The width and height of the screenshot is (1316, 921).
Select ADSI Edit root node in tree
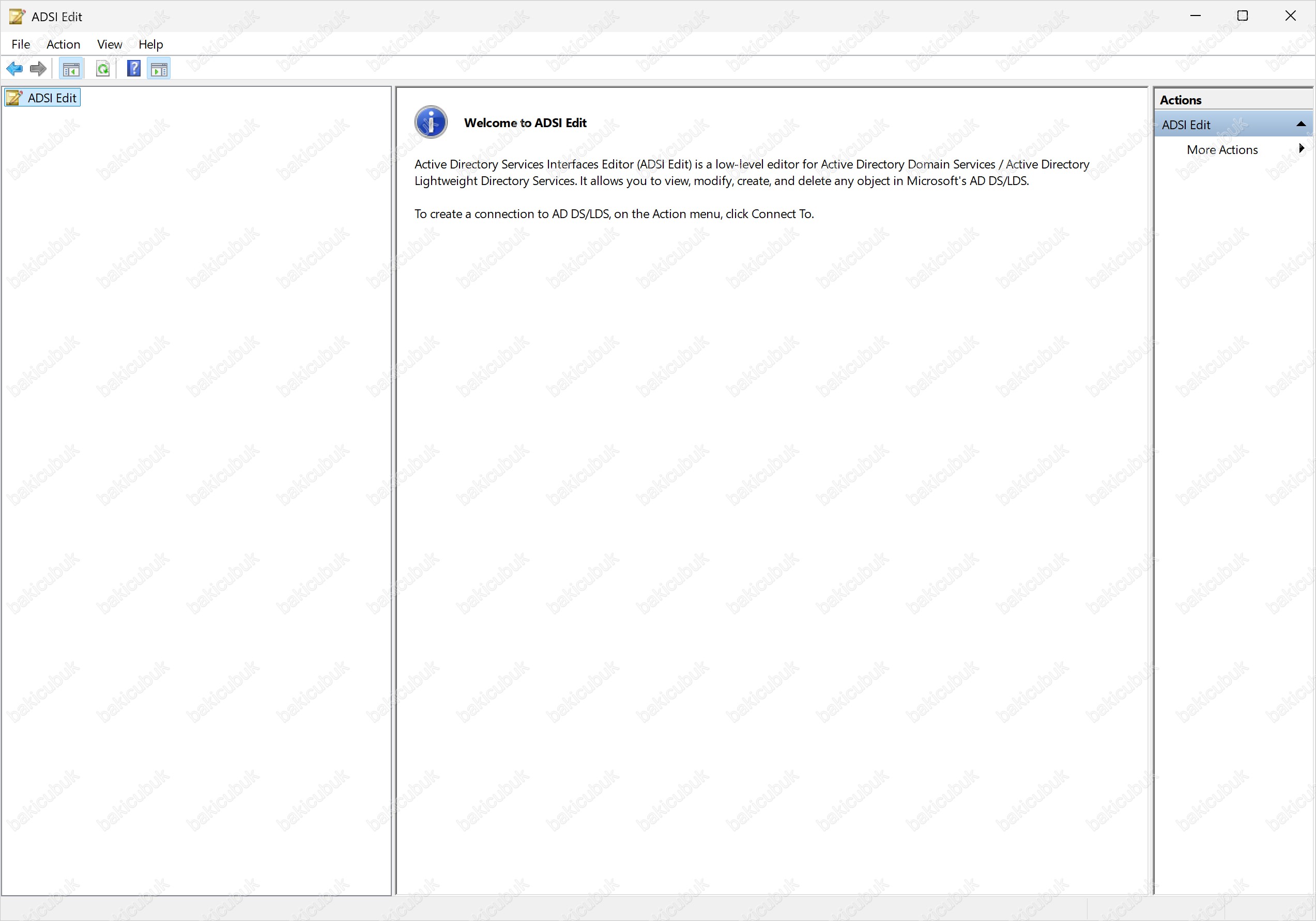tap(42, 98)
